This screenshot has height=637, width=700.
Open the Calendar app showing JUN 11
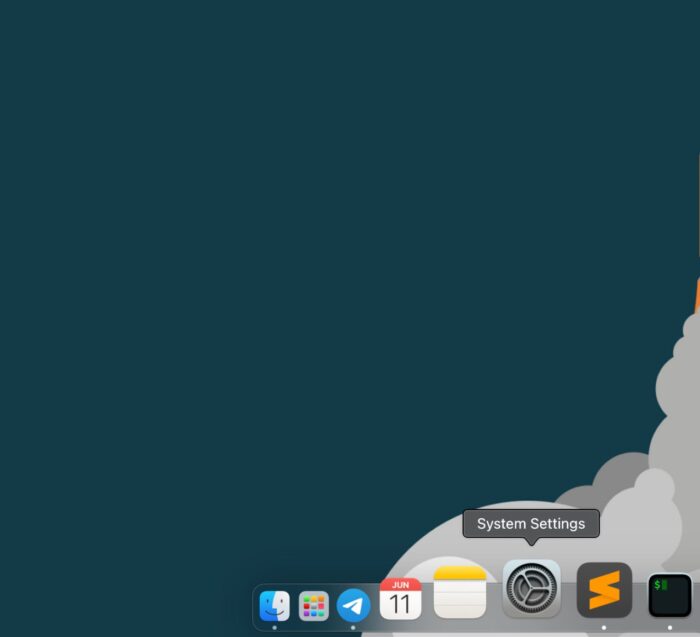coord(400,599)
